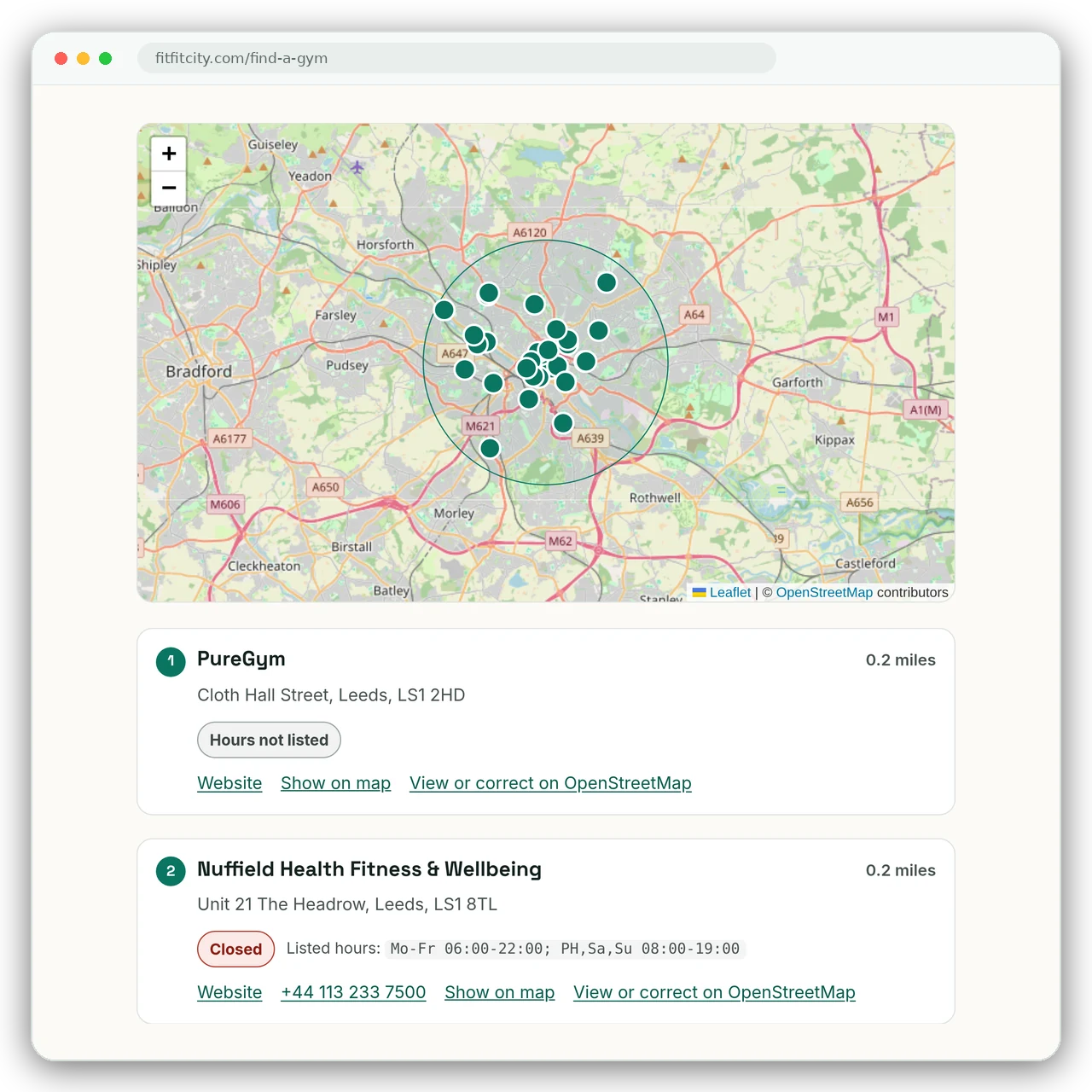The image size is (1092, 1092).
Task: Click the yellow minimize window button
Action: [x=84, y=58]
